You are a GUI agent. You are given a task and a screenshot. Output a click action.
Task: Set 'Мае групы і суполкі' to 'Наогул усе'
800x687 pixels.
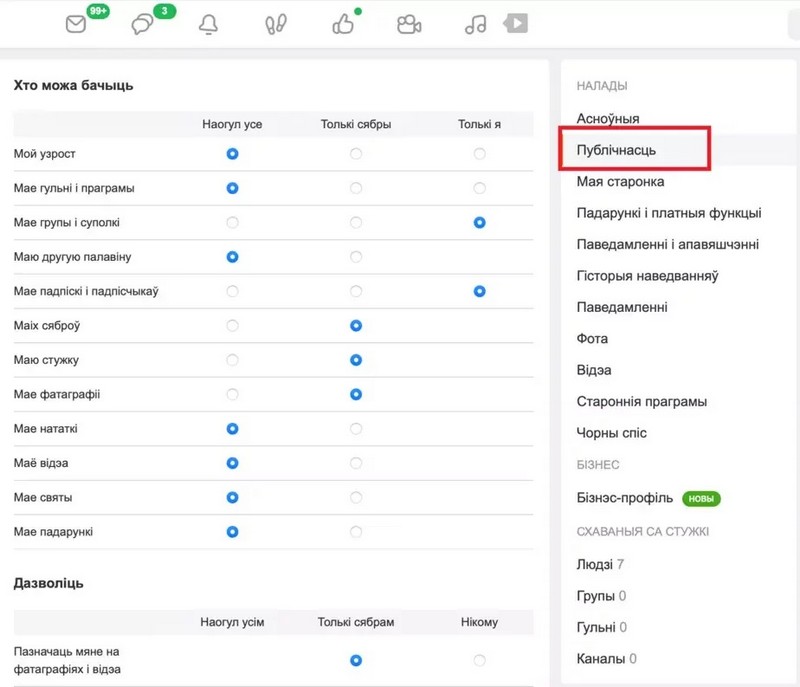pos(233,223)
